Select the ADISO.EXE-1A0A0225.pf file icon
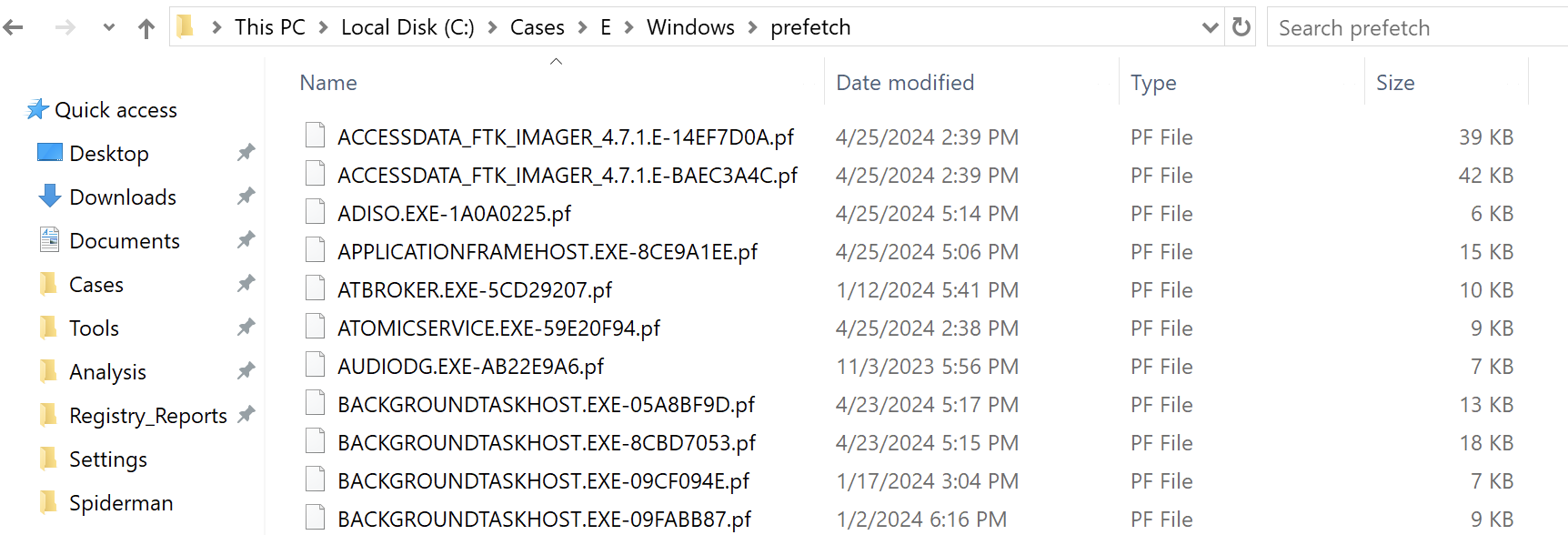1568x535 pixels. (x=316, y=212)
